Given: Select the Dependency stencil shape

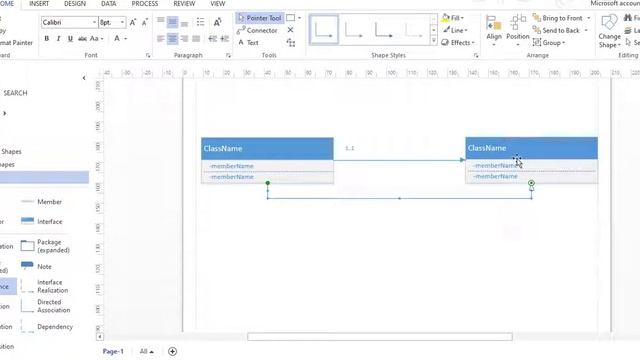Looking at the screenshot, I should click(x=47, y=327).
